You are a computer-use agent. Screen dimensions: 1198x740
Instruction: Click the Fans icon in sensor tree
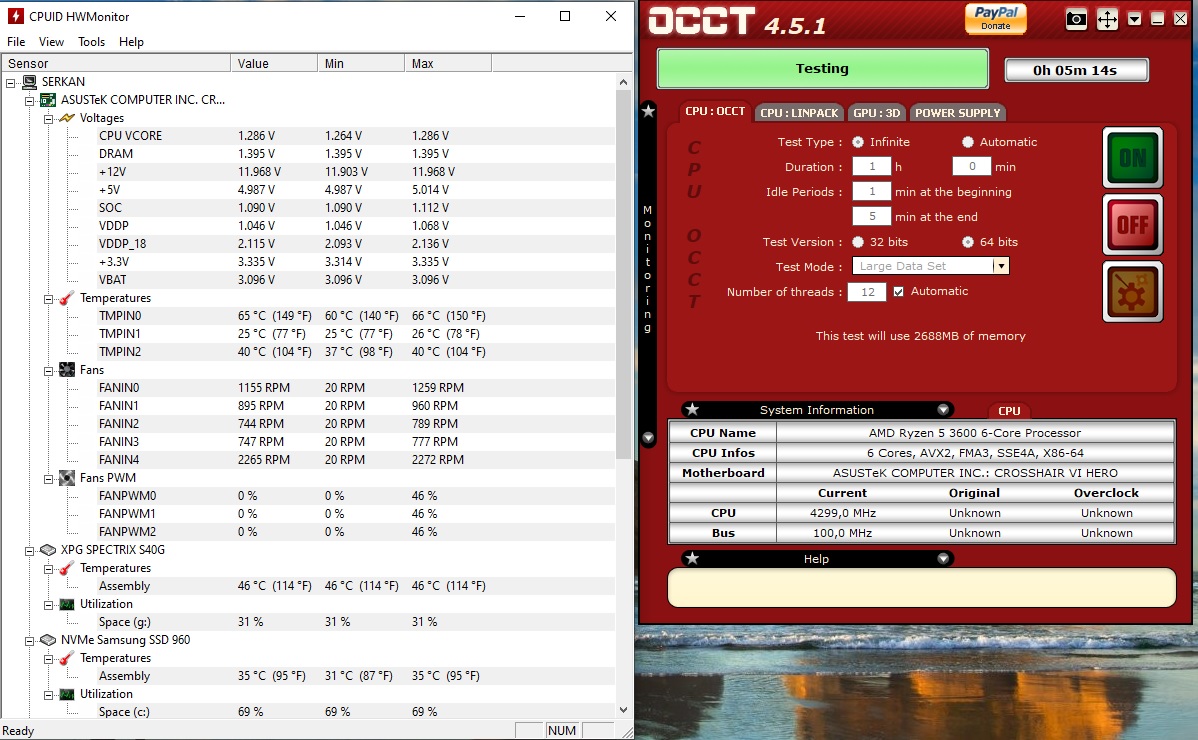pyautogui.click(x=67, y=370)
